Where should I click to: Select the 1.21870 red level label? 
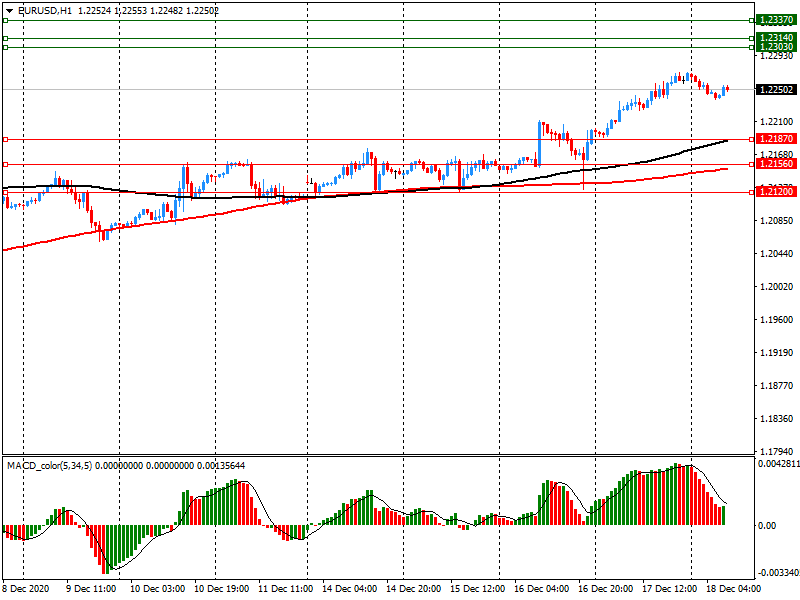click(x=776, y=139)
